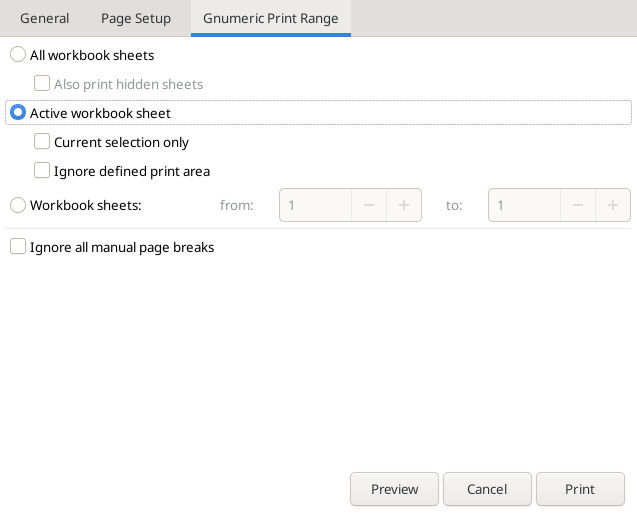Choose Workbook sheets range radio button
Viewport: 637px width, 518px height.
[18, 205]
